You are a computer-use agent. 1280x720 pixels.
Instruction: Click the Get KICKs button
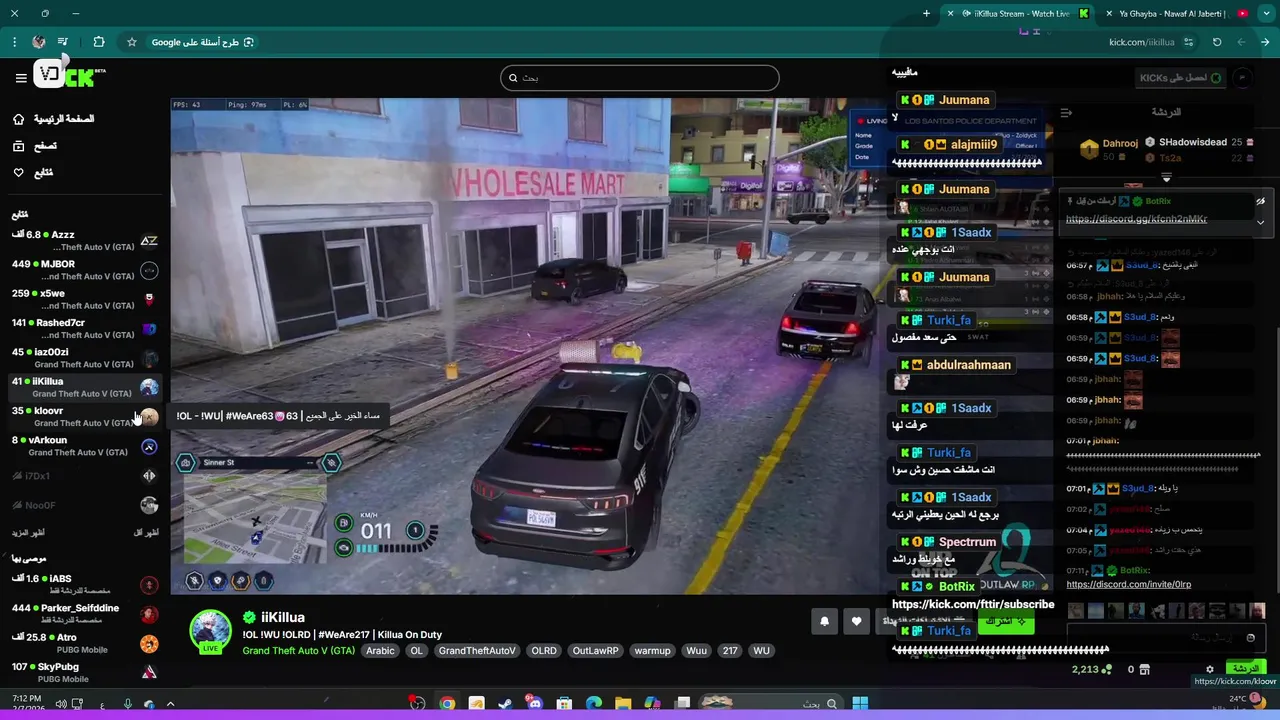[1180, 78]
